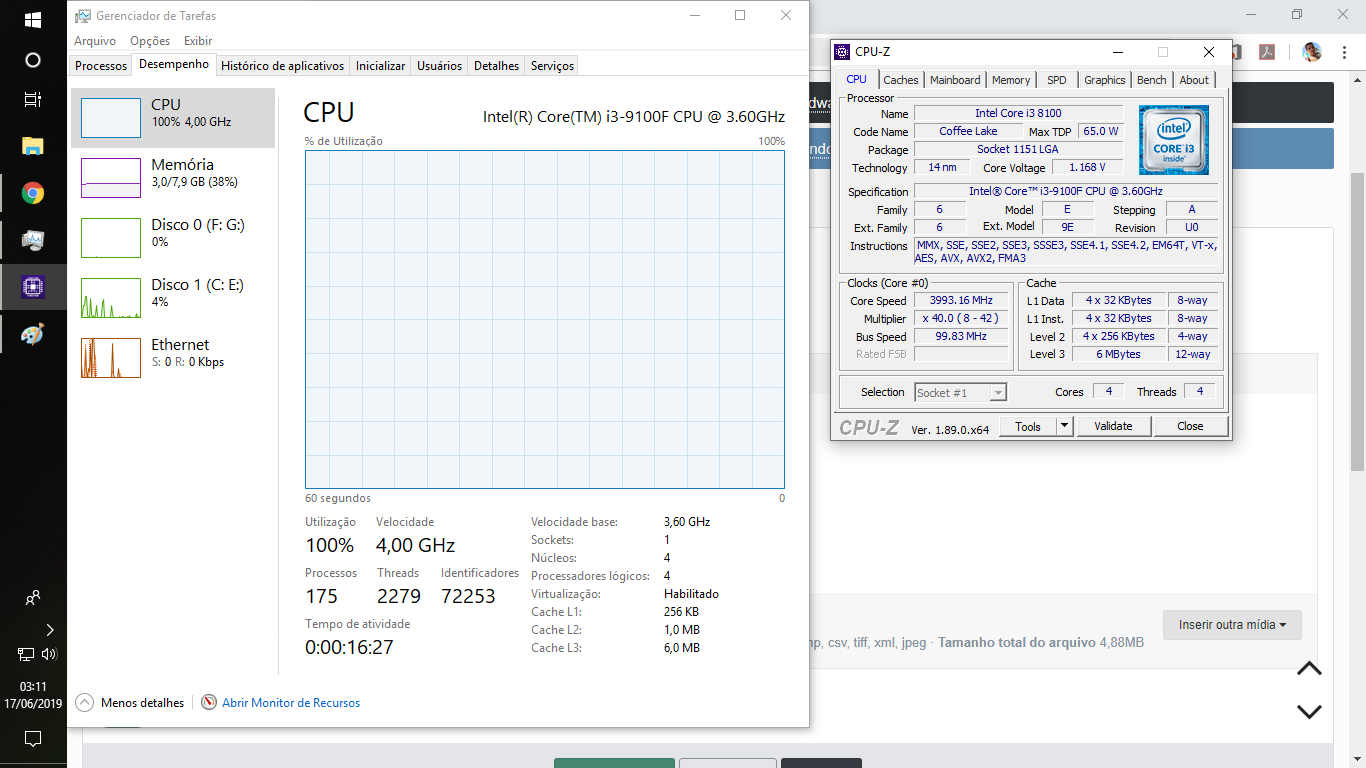Open the Chrome profile avatar

pos(1312,52)
